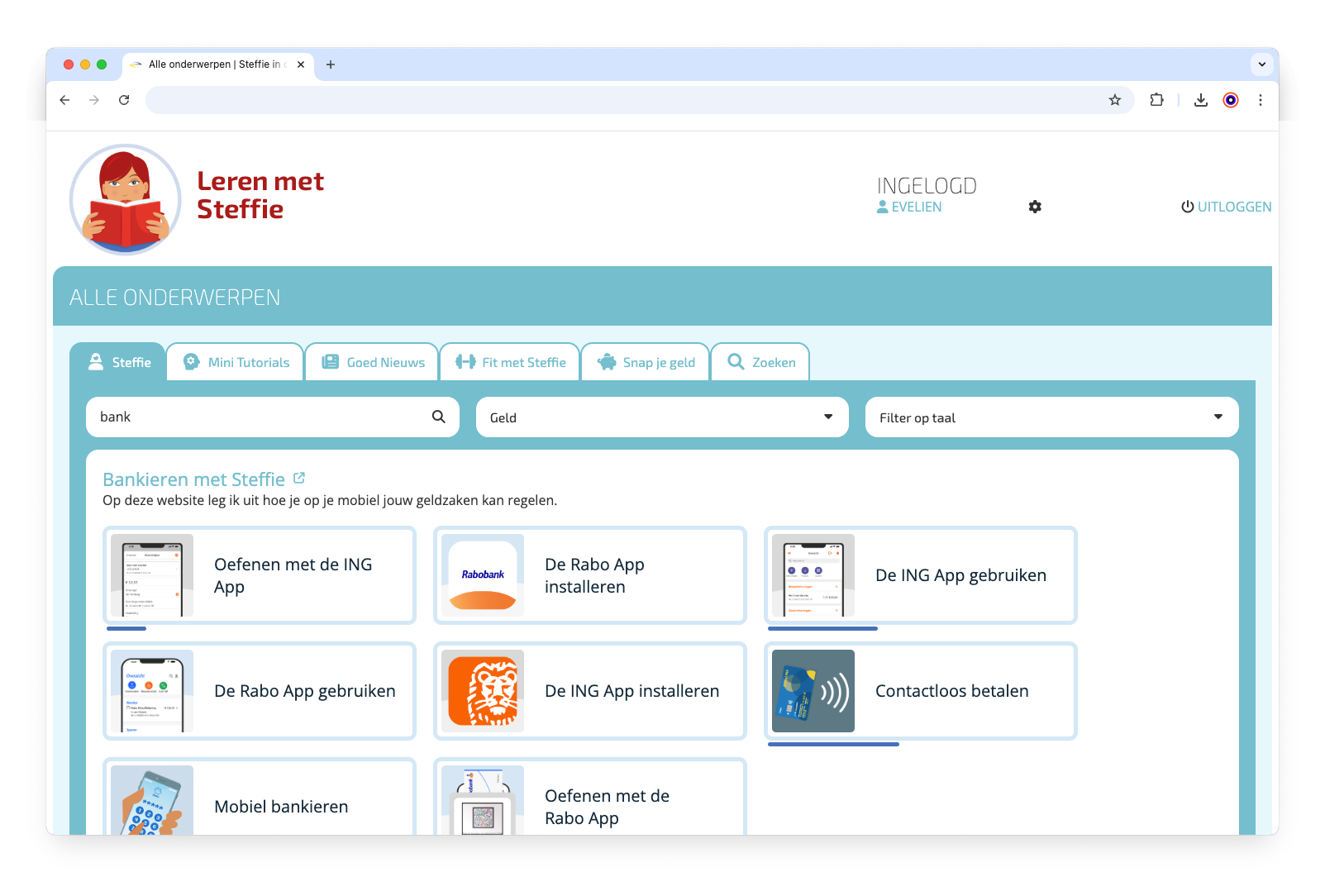
Task: Click the UITLOGGEN link
Action: pos(1227,207)
